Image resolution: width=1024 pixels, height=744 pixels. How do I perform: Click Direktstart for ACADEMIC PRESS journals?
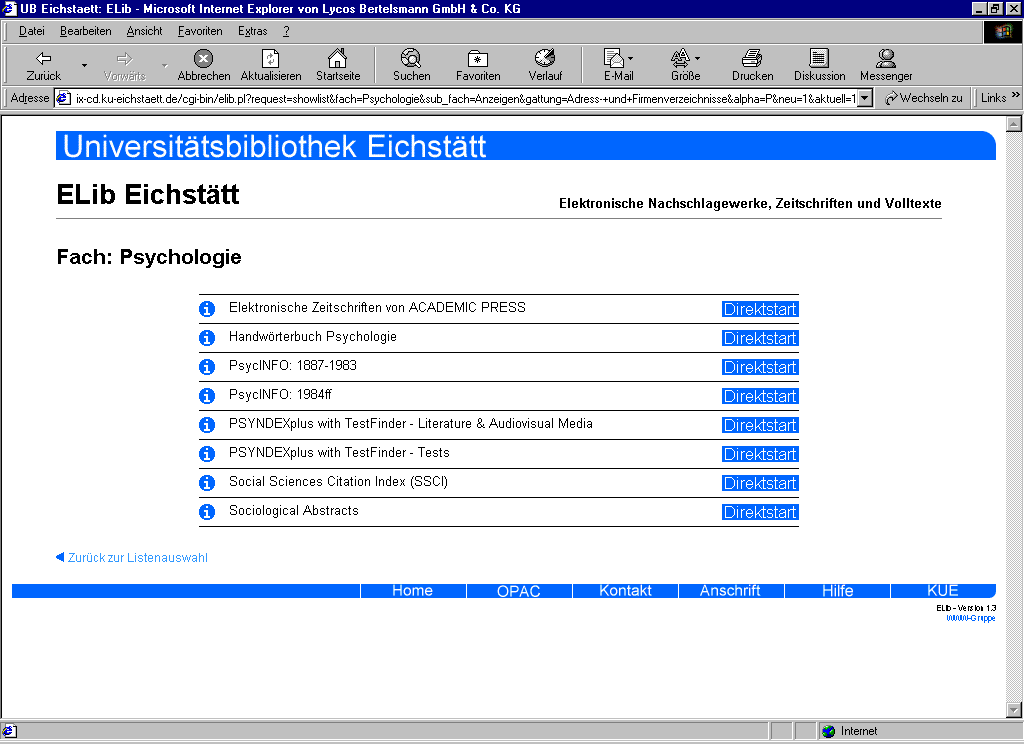pyautogui.click(x=760, y=309)
